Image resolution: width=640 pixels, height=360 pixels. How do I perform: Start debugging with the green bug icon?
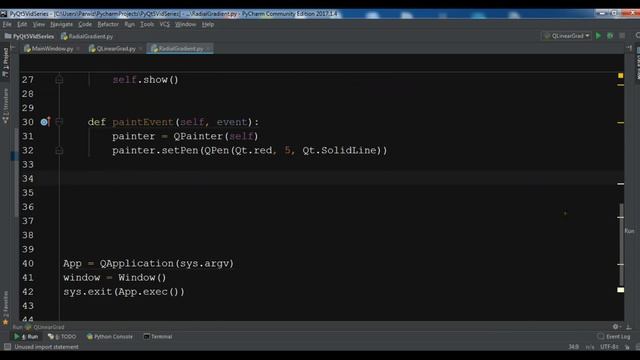pyautogui.click(x=610, y=36)
